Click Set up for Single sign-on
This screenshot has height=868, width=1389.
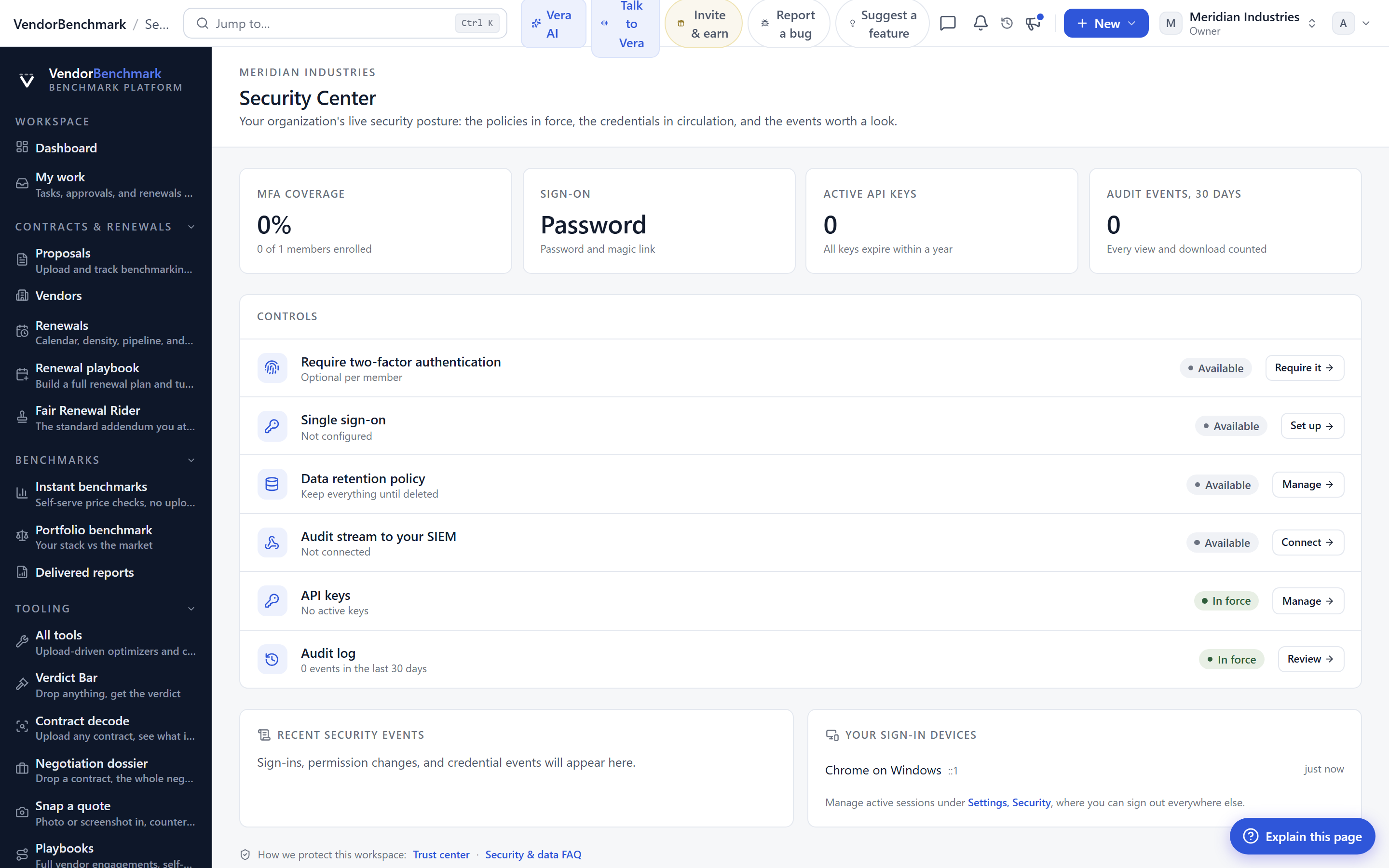[1312, 426]
